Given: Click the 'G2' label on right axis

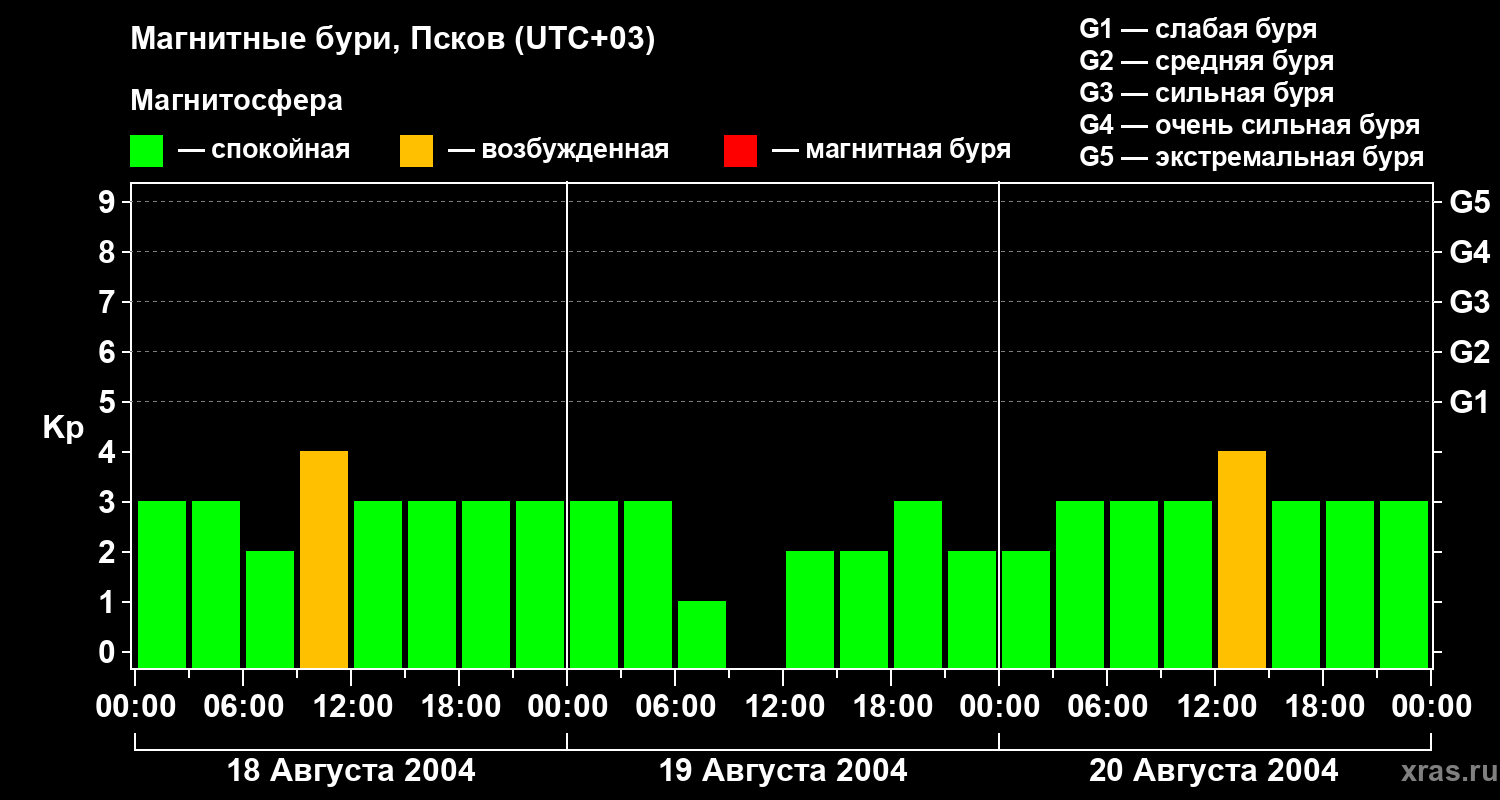Looking at the screenshot, I should point(1470,352).
